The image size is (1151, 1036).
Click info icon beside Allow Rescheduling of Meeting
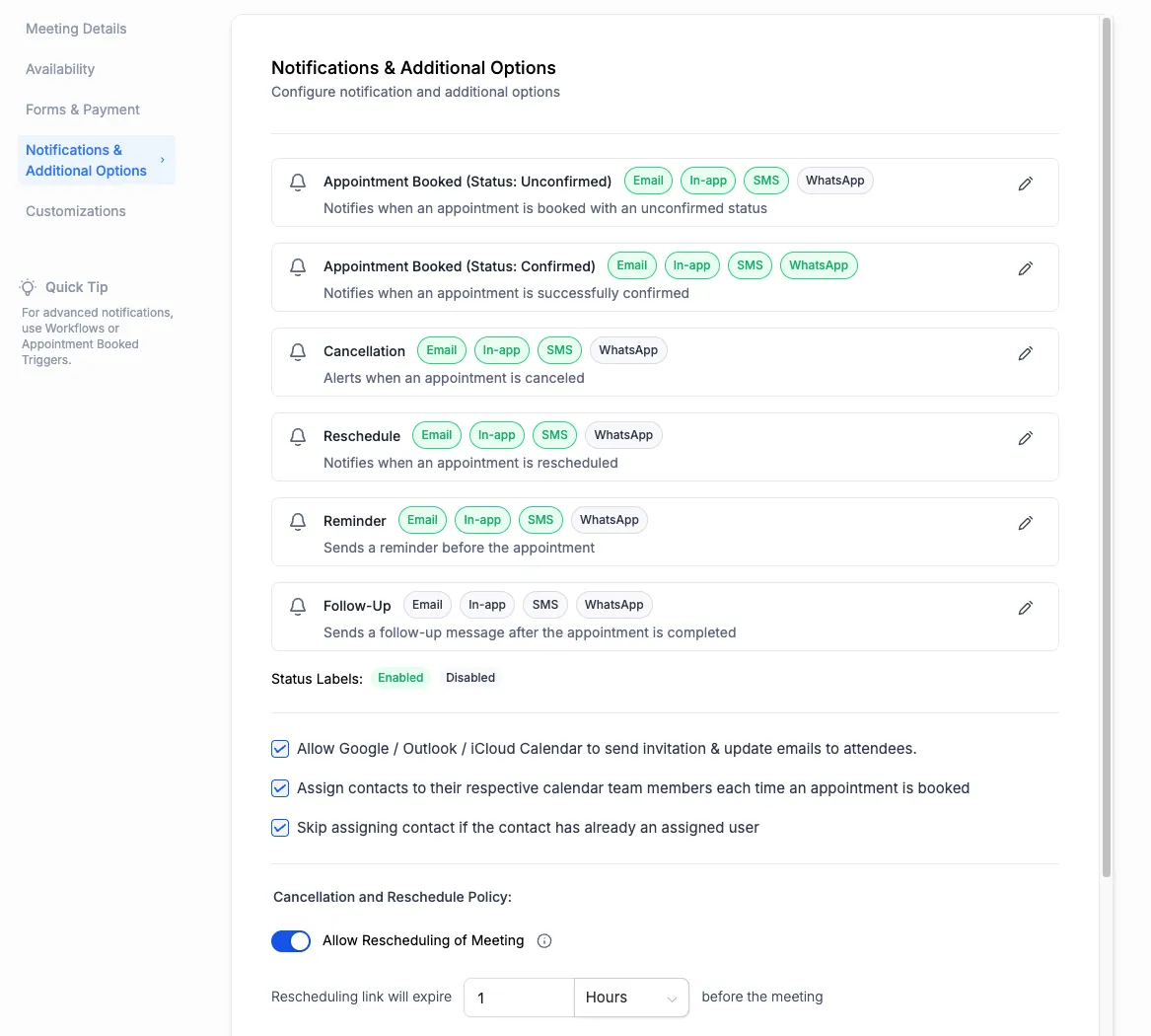[x=544, y=941]
